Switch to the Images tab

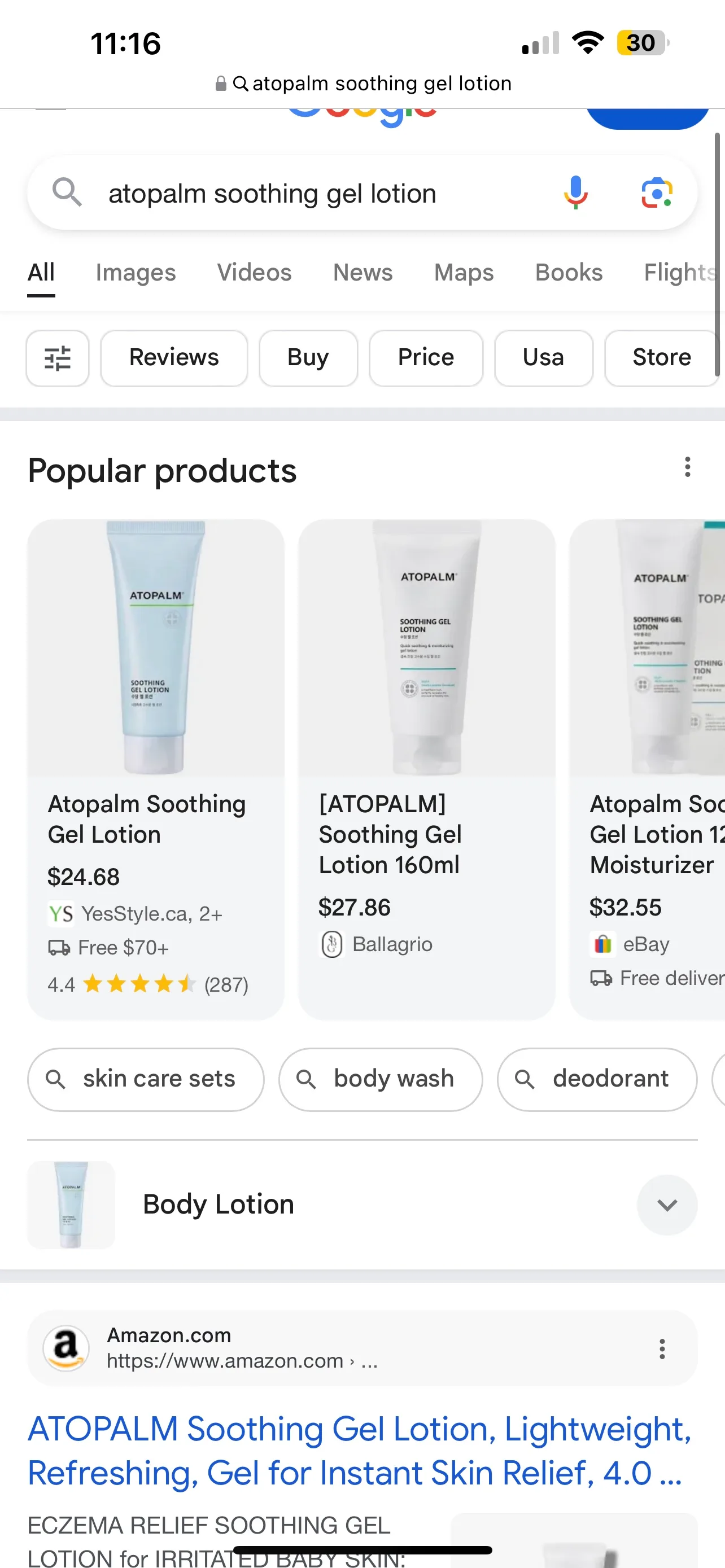pos(135,273)
